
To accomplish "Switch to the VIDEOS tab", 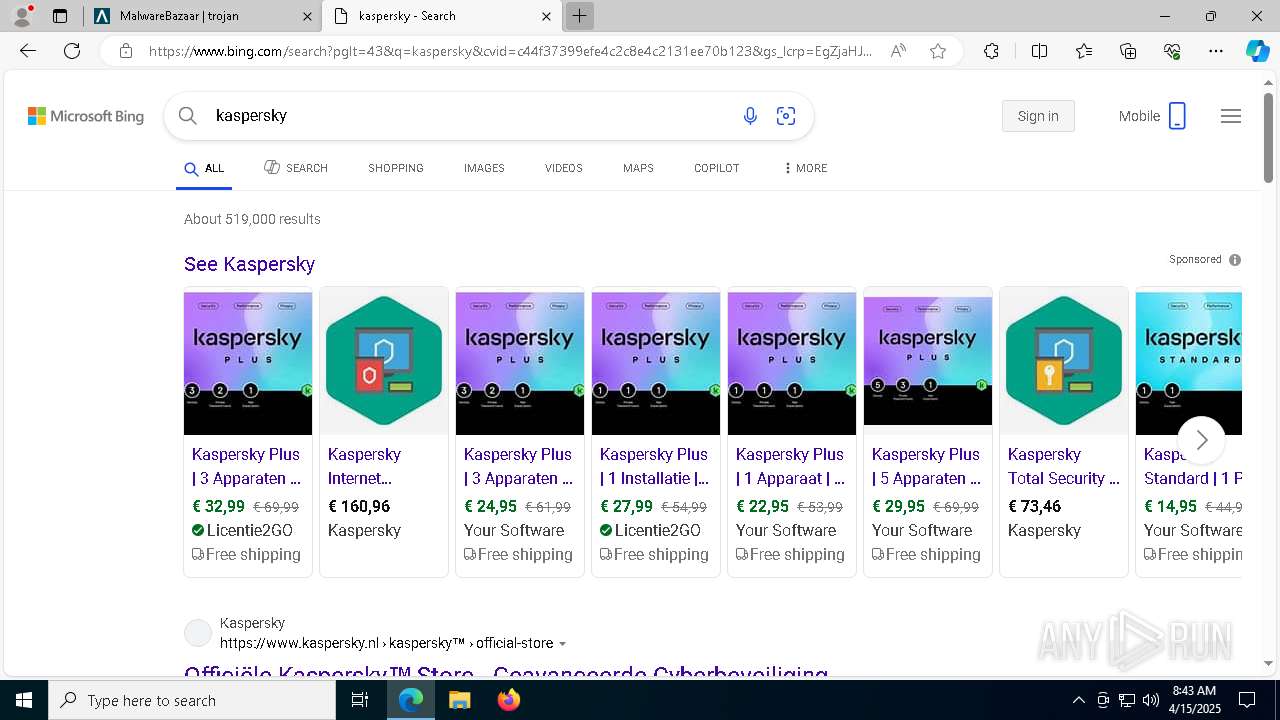I will click(564, 168).
